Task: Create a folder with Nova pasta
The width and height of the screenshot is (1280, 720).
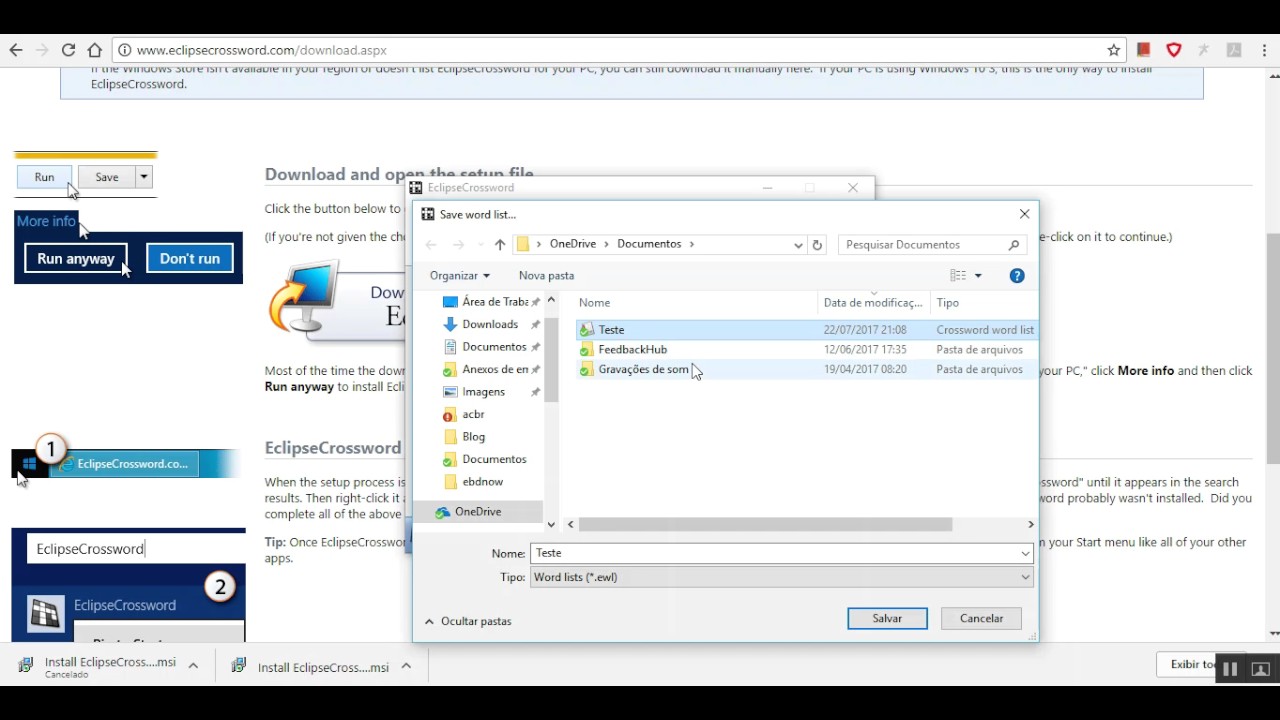Action: 546,276
